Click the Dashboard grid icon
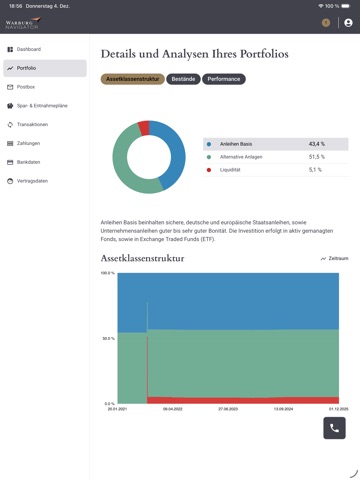This screenshot has height=480, width=360. click(10, 49)
